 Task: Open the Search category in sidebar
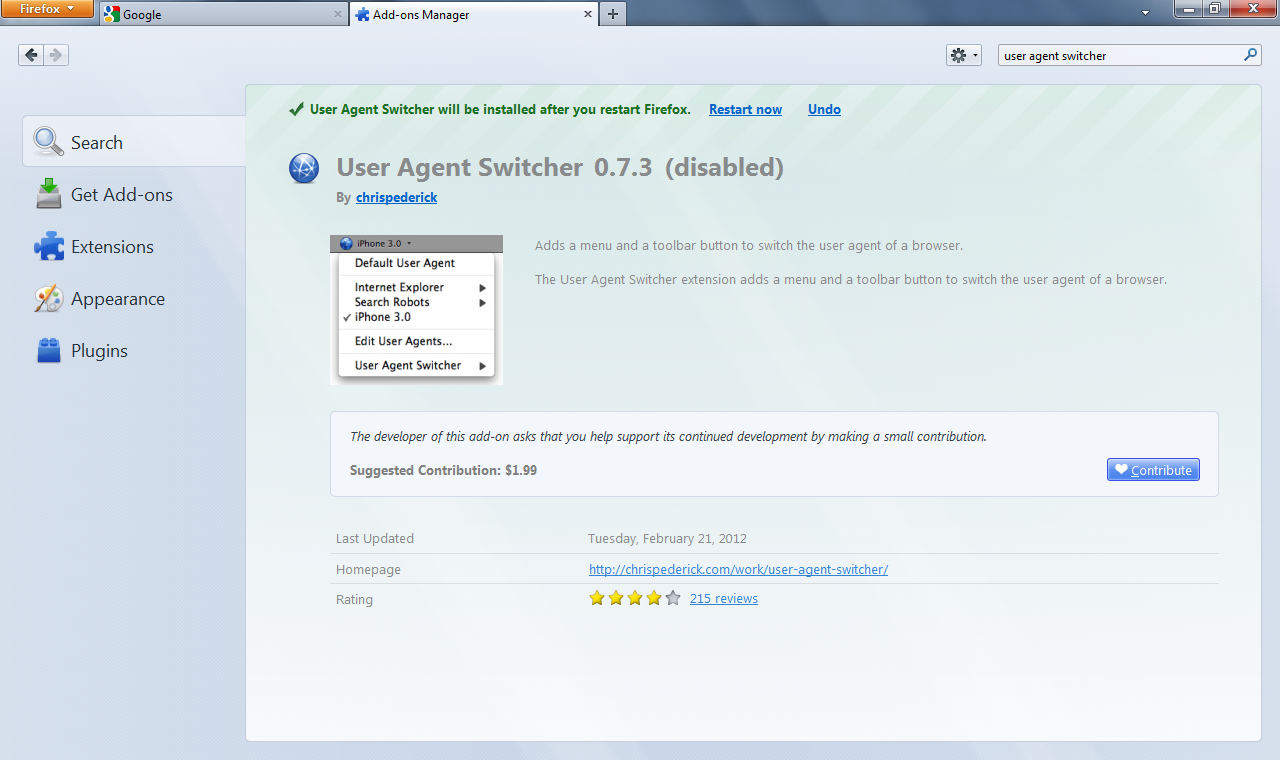click(x=134, y=142)
